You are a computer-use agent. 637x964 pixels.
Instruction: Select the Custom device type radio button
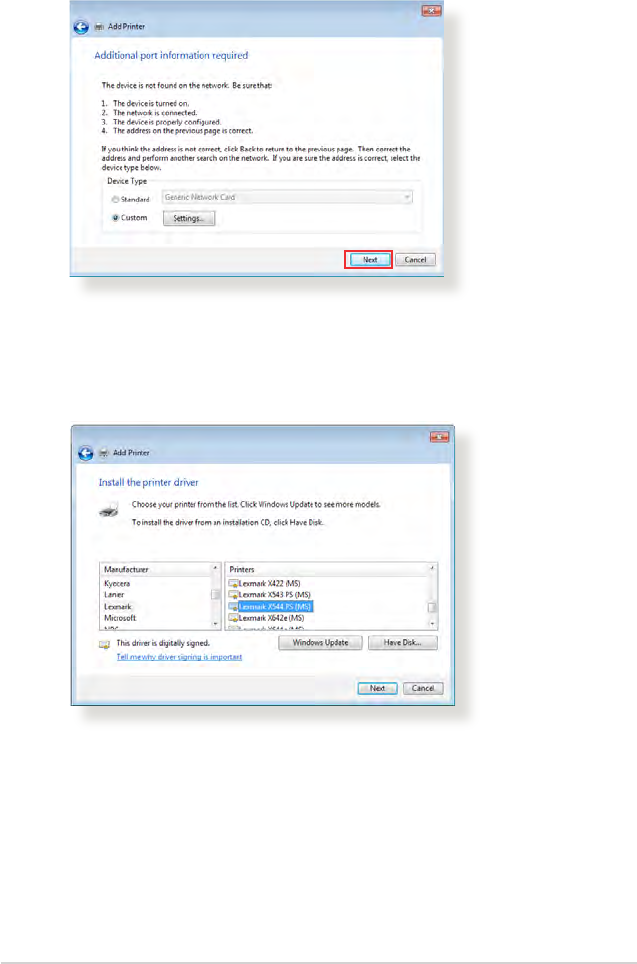[x=115, y=218]
